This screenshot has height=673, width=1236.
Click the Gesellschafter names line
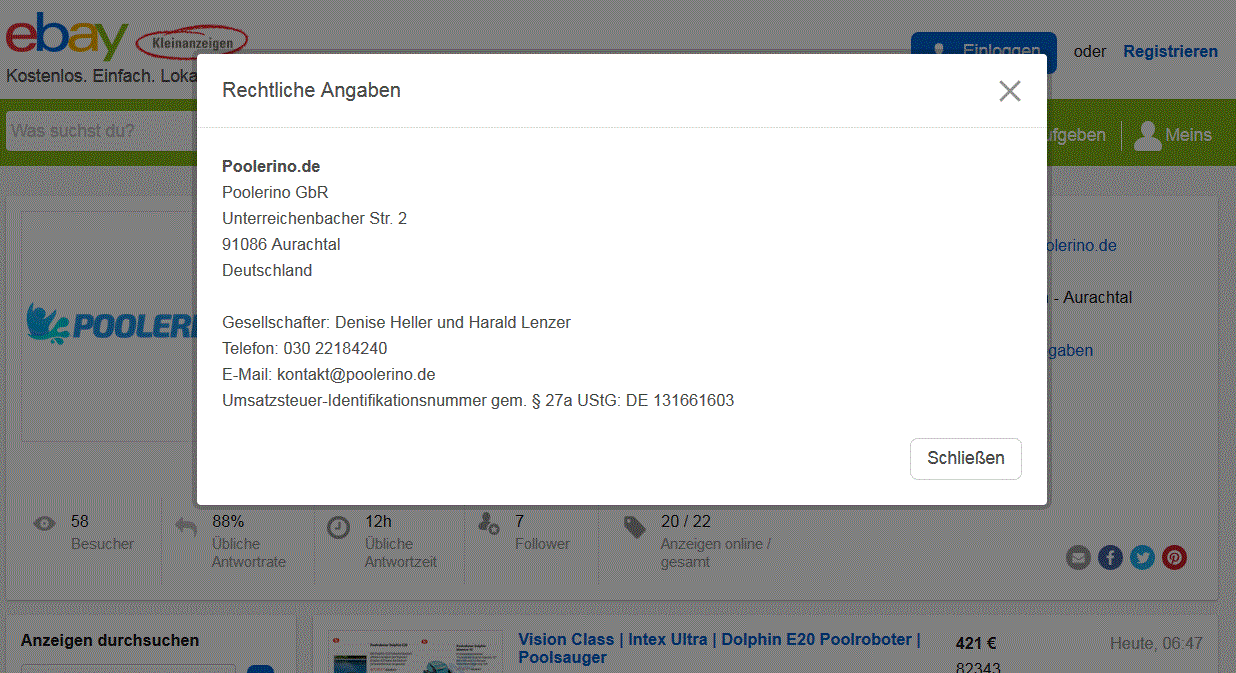pyautogui.click(x=396, y=322)
